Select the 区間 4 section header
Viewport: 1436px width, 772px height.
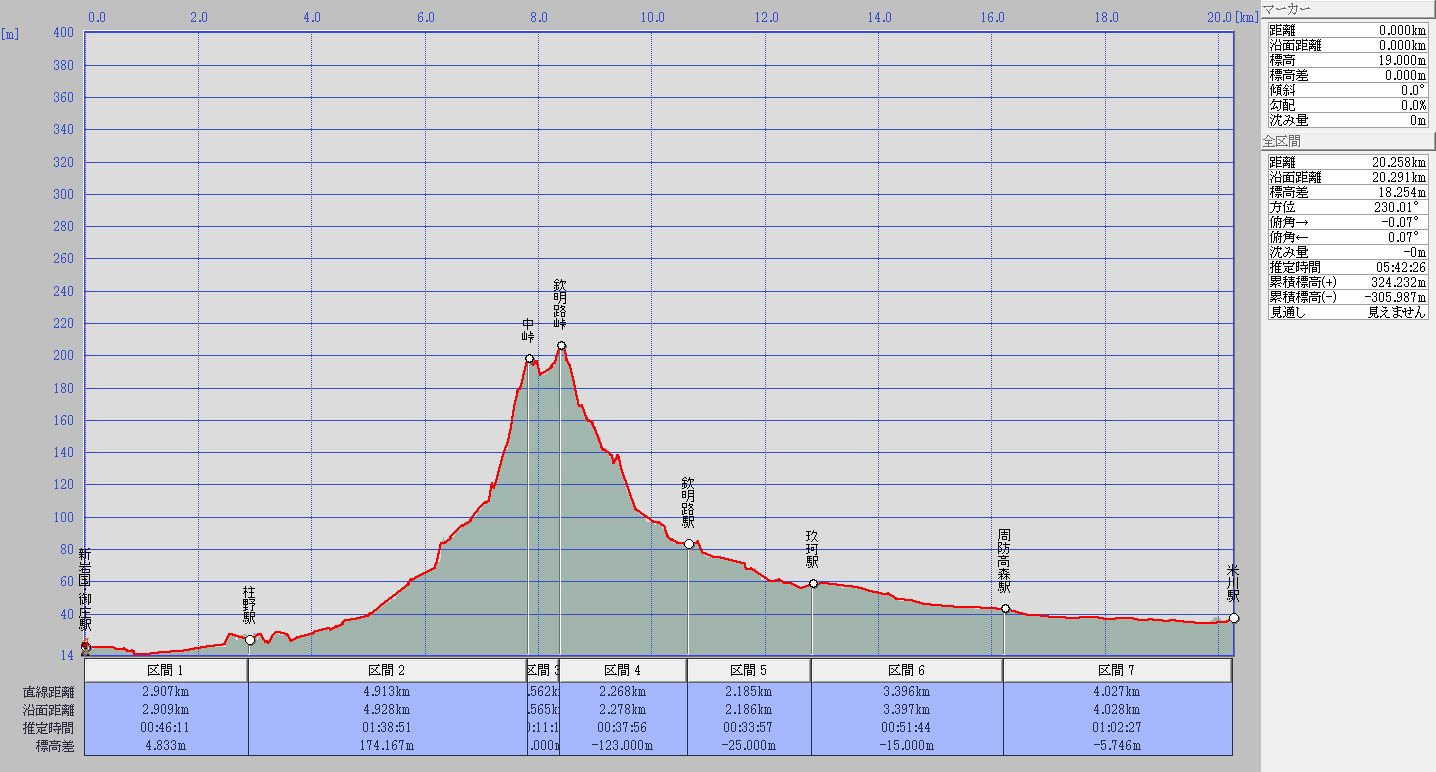(623, 670)
